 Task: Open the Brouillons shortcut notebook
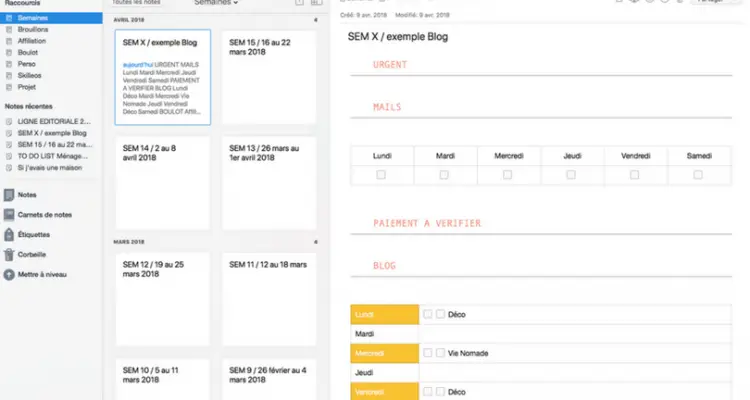[33, 31]
